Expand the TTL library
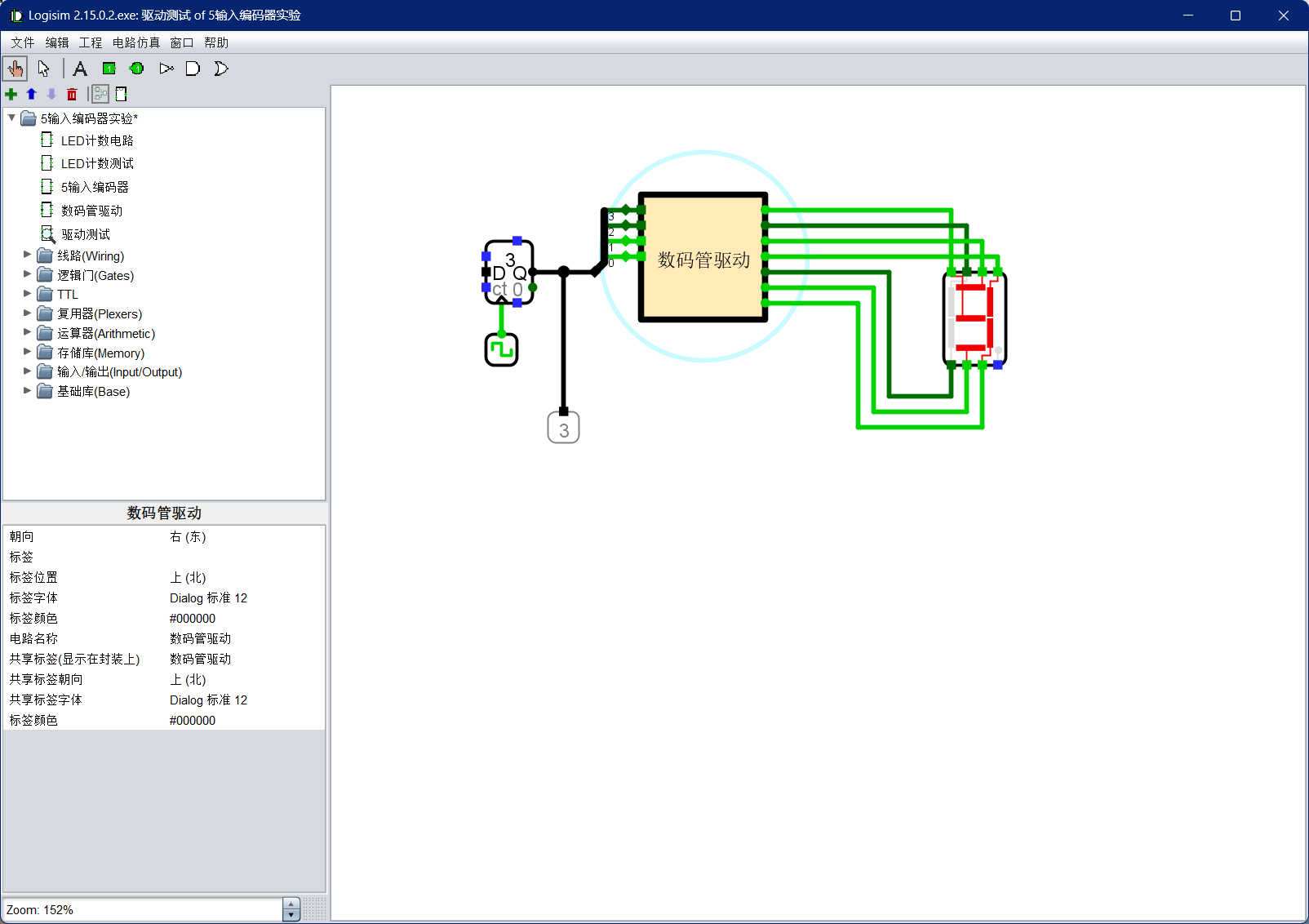The width and height of the screenshot is (1309, 924). pos(27,294)
